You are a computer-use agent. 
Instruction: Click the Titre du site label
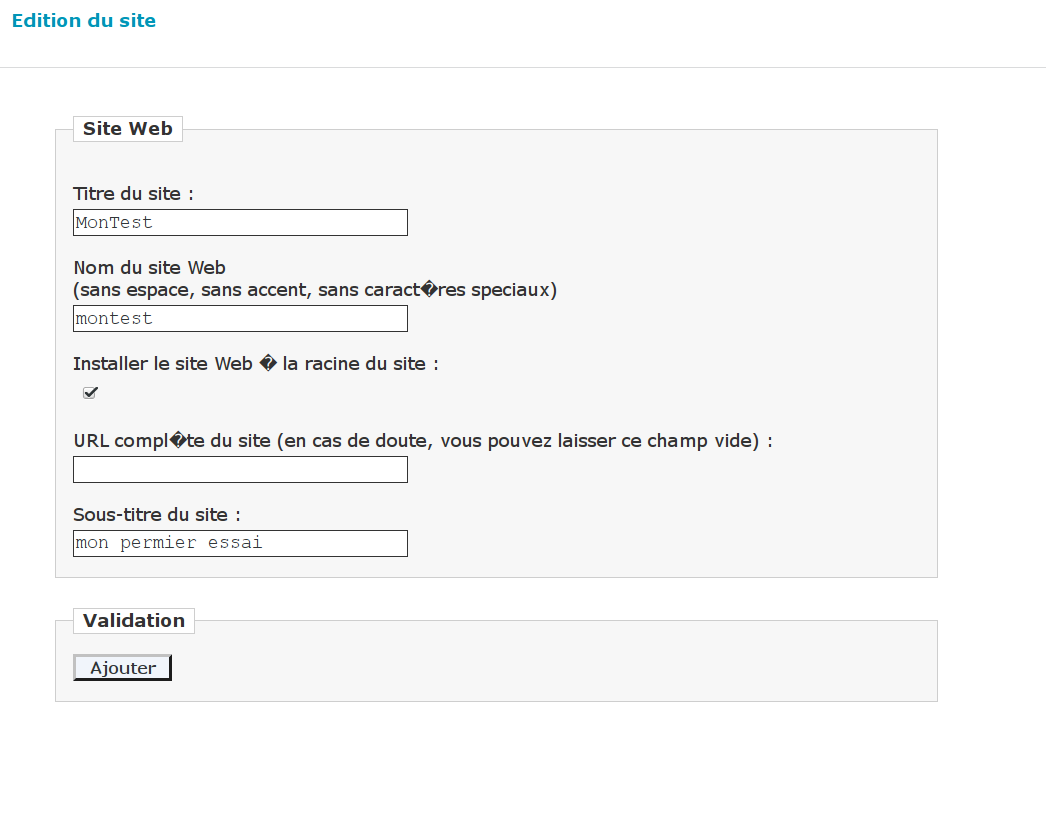(x=133, y=194)
